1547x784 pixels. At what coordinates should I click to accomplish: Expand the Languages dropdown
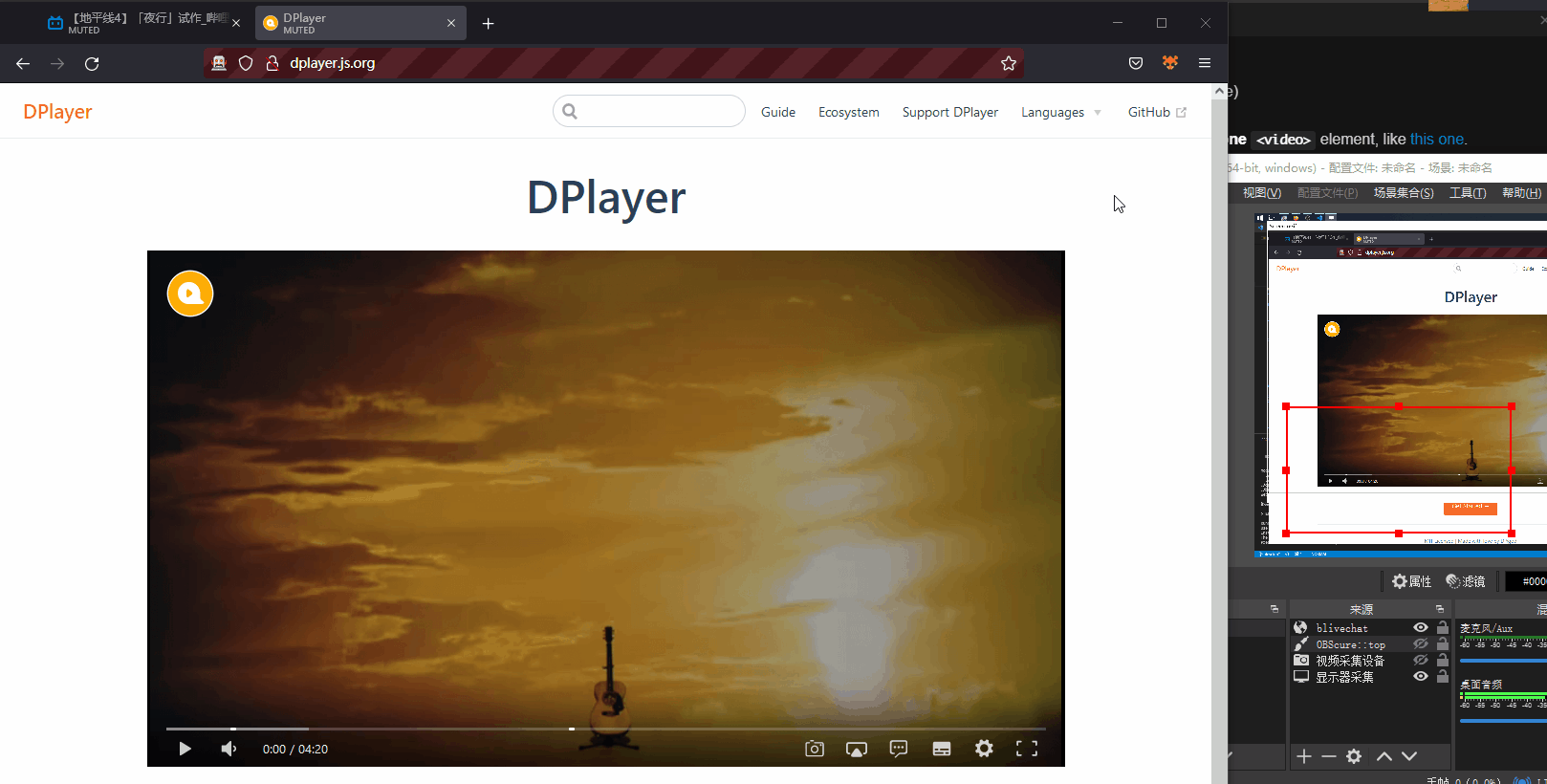[x=1061, y=112]
